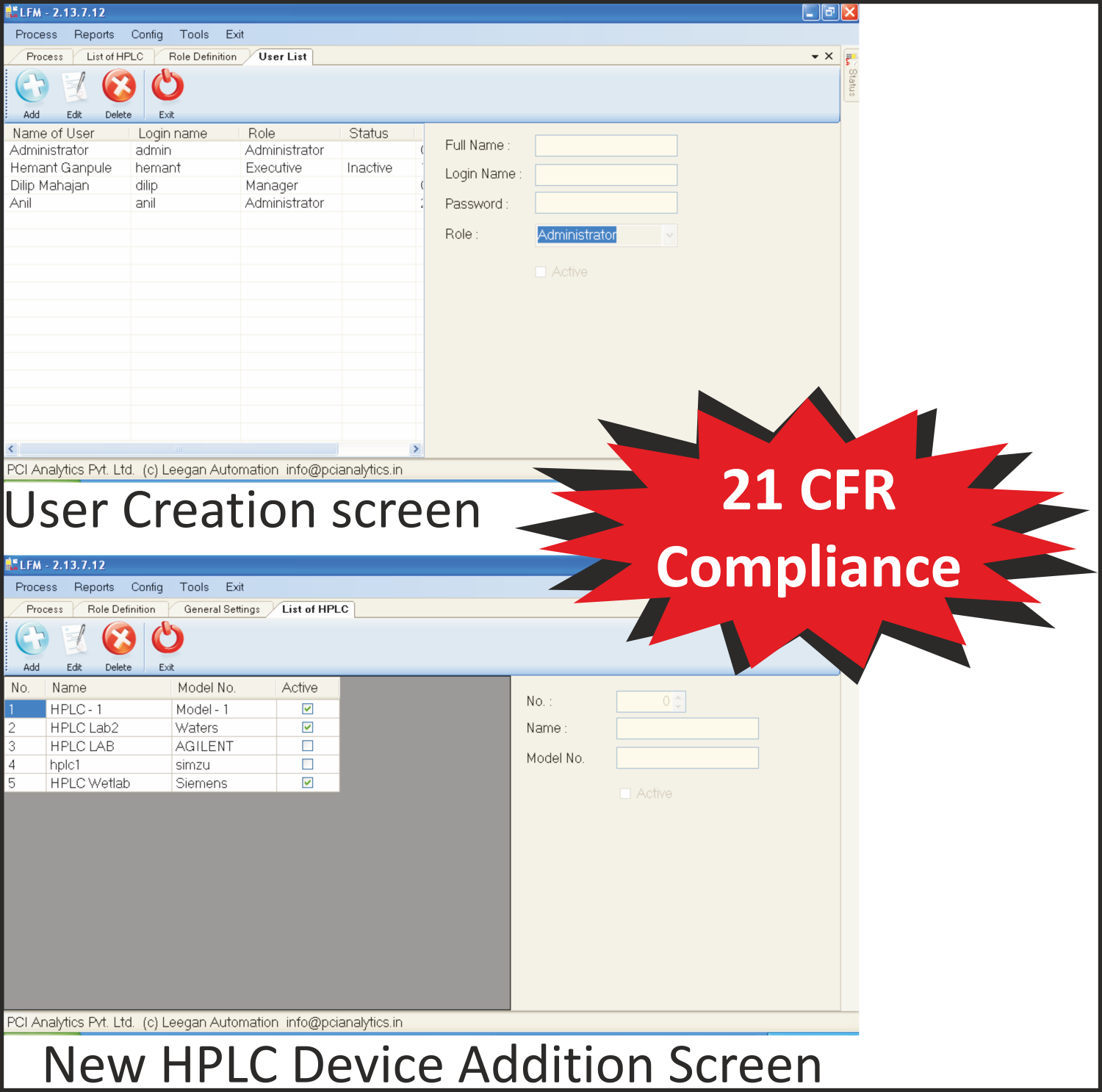Screen dimensions: 1102x1092
Task: Enable the Active checkbox for HPLC LAB
Action: 308,746
